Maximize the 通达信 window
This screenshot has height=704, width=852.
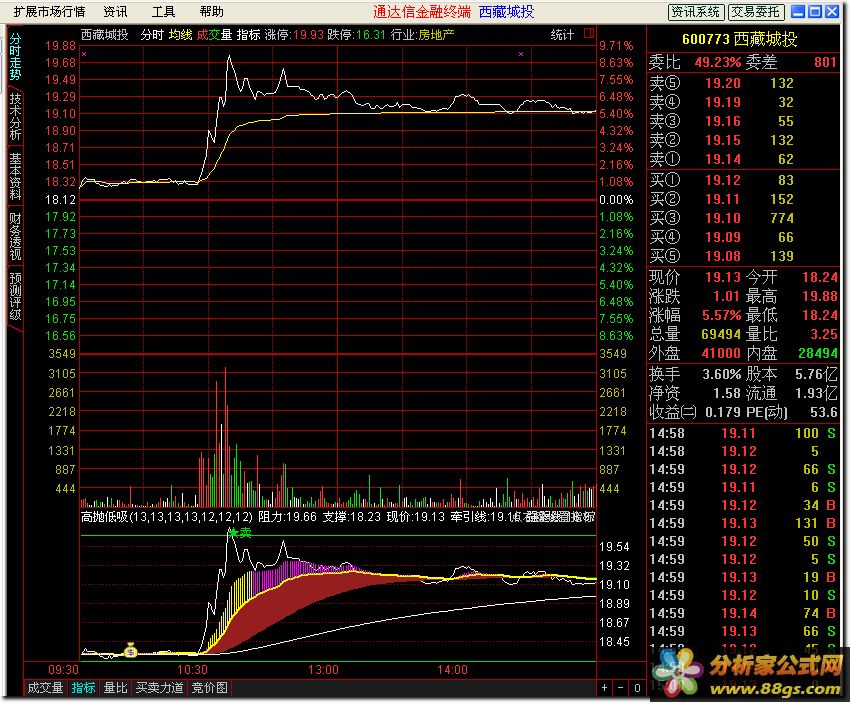coord(815,11)
